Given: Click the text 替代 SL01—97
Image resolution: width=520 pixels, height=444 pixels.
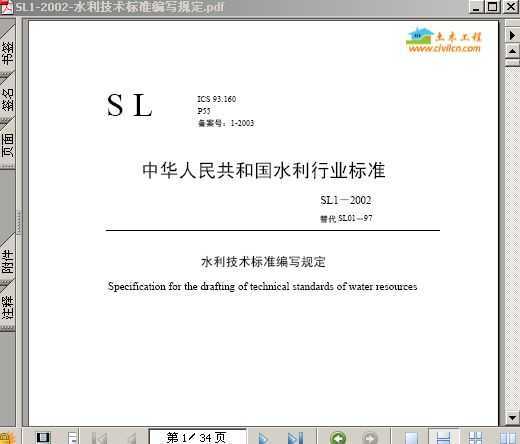Looking at the screenshot, I should coord(346,218).
